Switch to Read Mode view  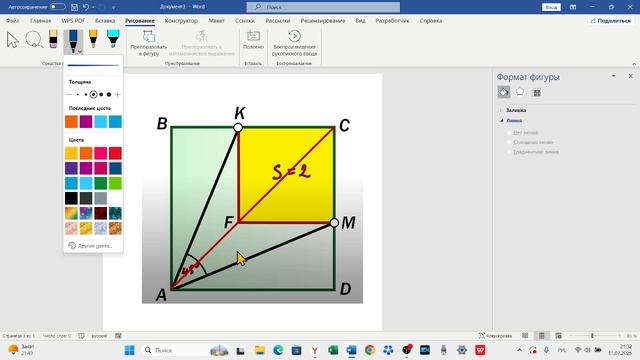(x=525, y=336)
